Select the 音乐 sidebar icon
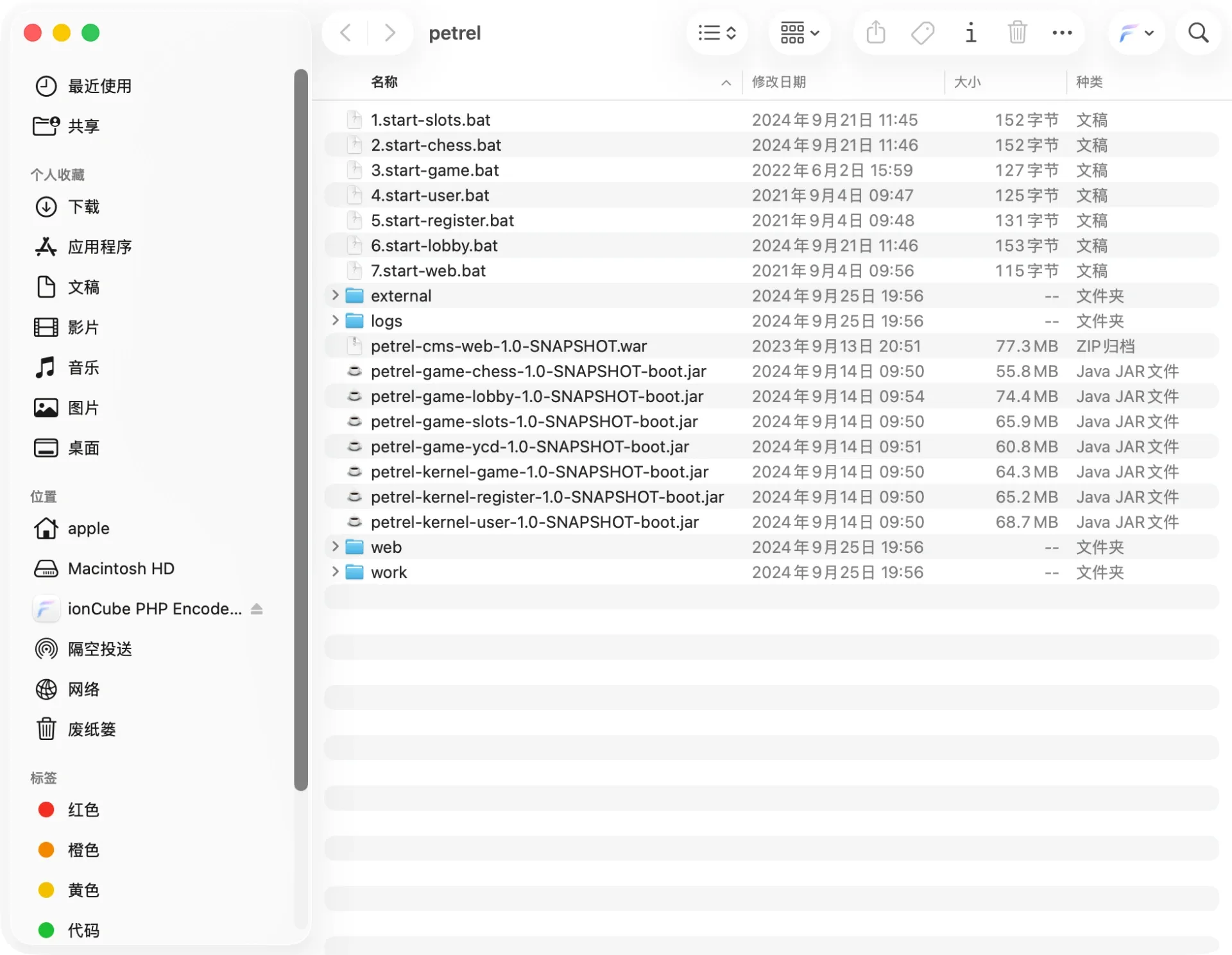 coord(46,368)
